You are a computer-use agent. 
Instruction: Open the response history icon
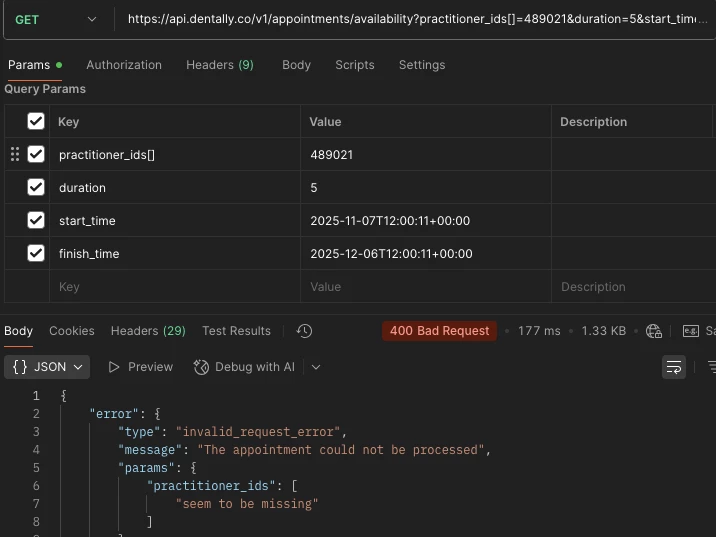(305, 331)
